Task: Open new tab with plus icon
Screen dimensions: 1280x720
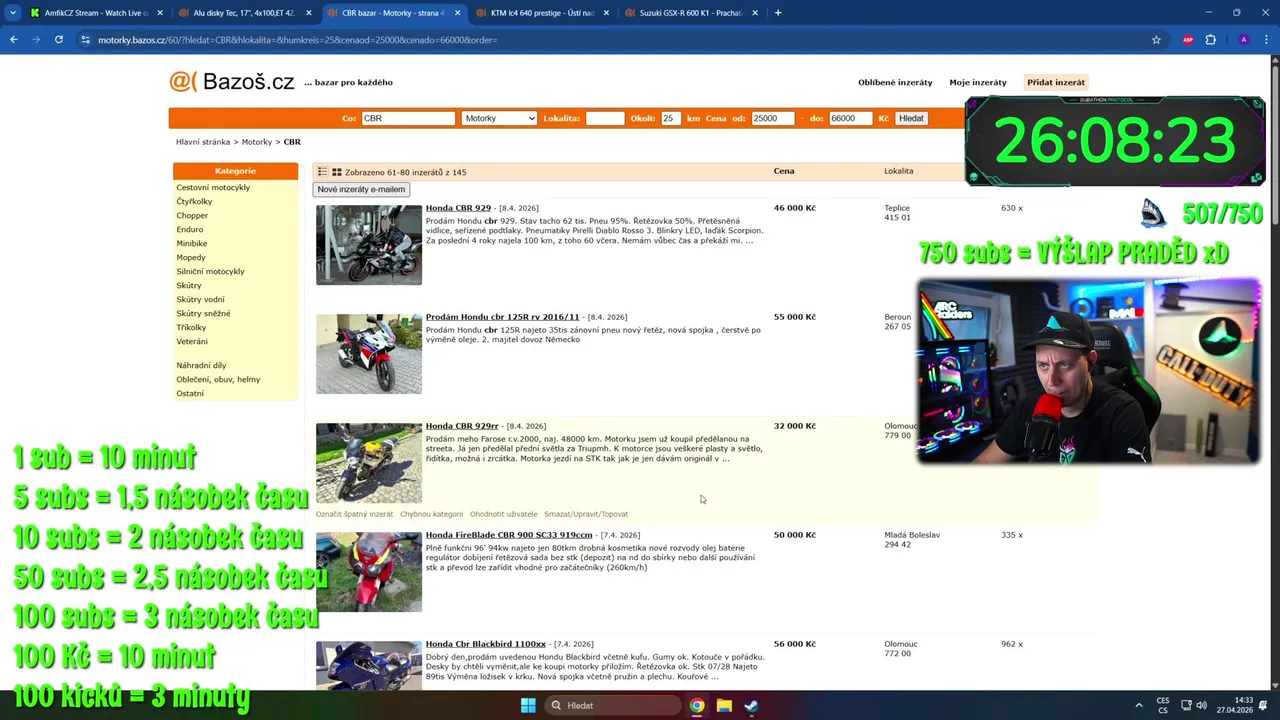Action: pos(778,13)
